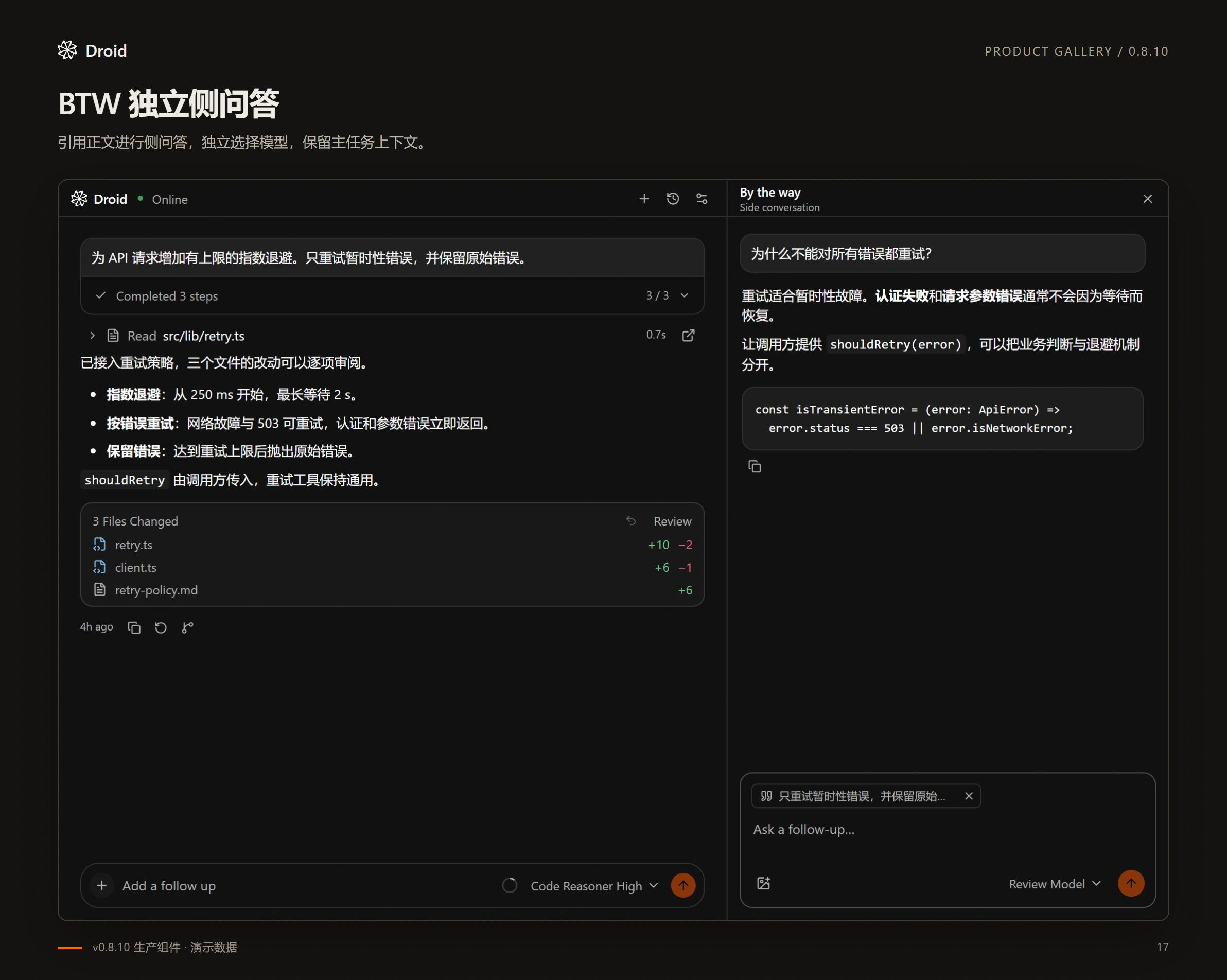1227x980 pixels.
Task: Expand the Read src/lib/retry.ts step
Action: click(92, 335)
